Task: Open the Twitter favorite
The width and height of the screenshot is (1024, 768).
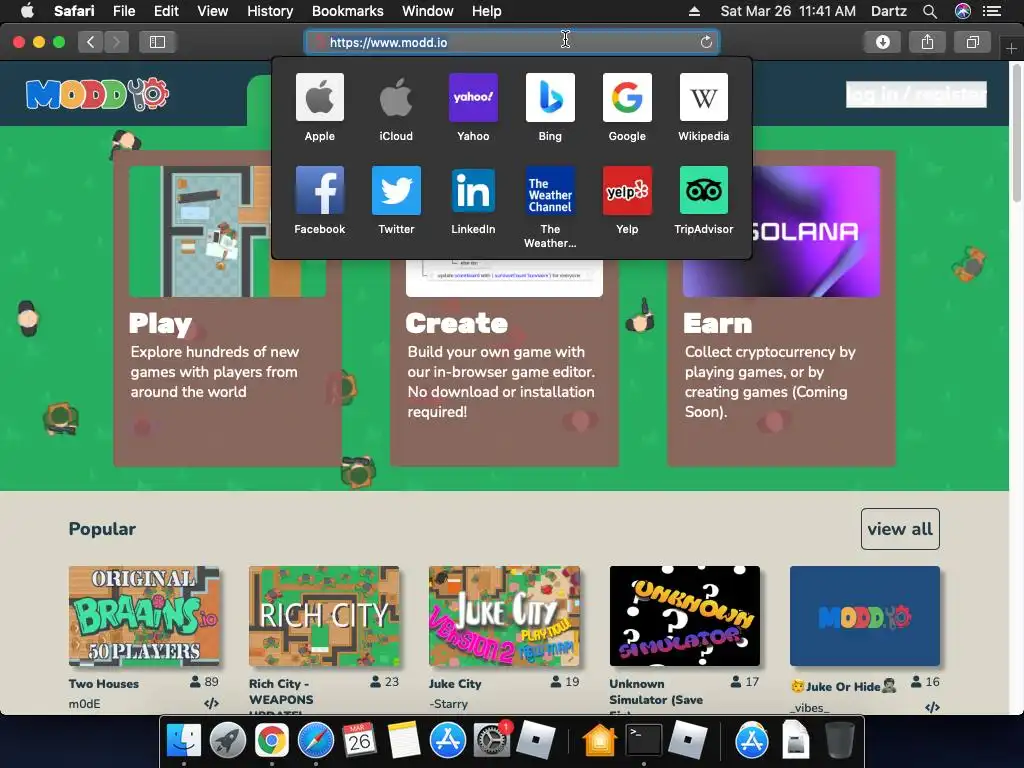Action: pyautogui.click(x=396, y=190)
